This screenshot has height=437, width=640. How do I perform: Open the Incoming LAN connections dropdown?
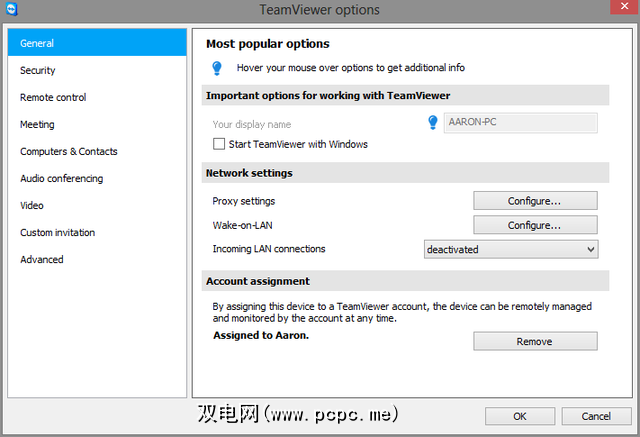tap(512, 249)
